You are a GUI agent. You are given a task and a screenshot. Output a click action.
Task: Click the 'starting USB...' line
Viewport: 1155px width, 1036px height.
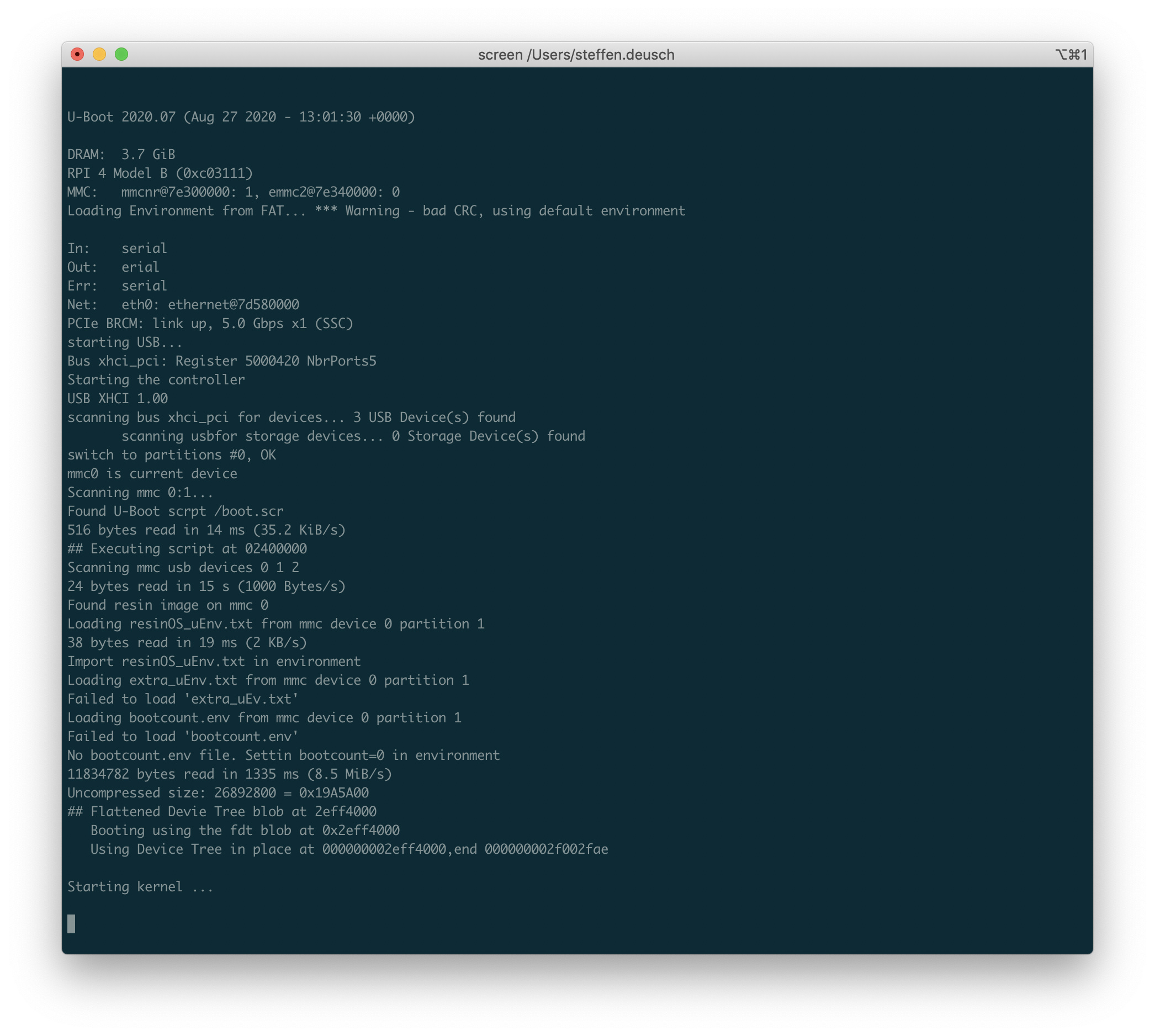(125, 342)
